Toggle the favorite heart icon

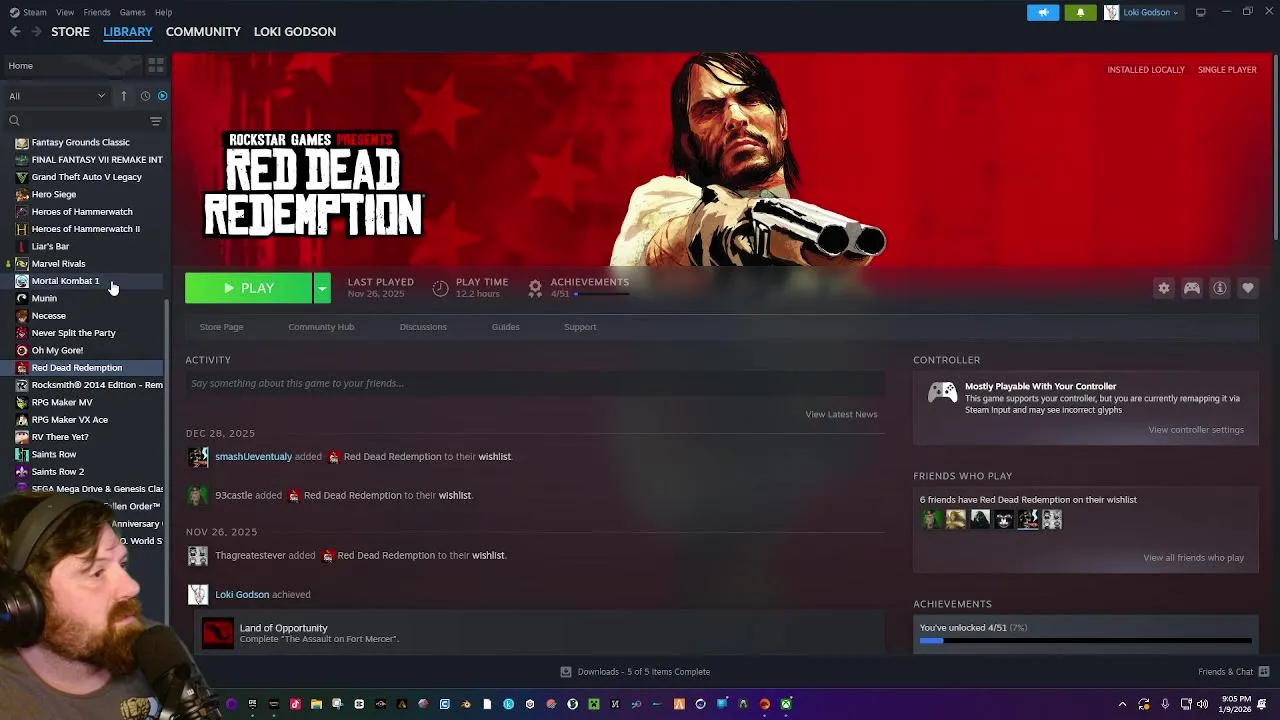(x=1248, y=288)
